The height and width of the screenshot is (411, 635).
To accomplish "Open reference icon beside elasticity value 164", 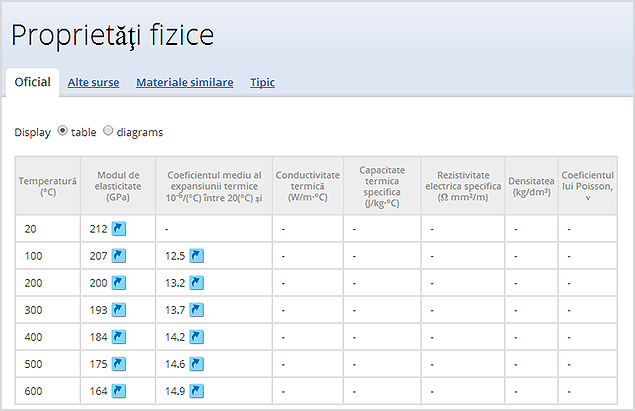I will click(119, 391).
